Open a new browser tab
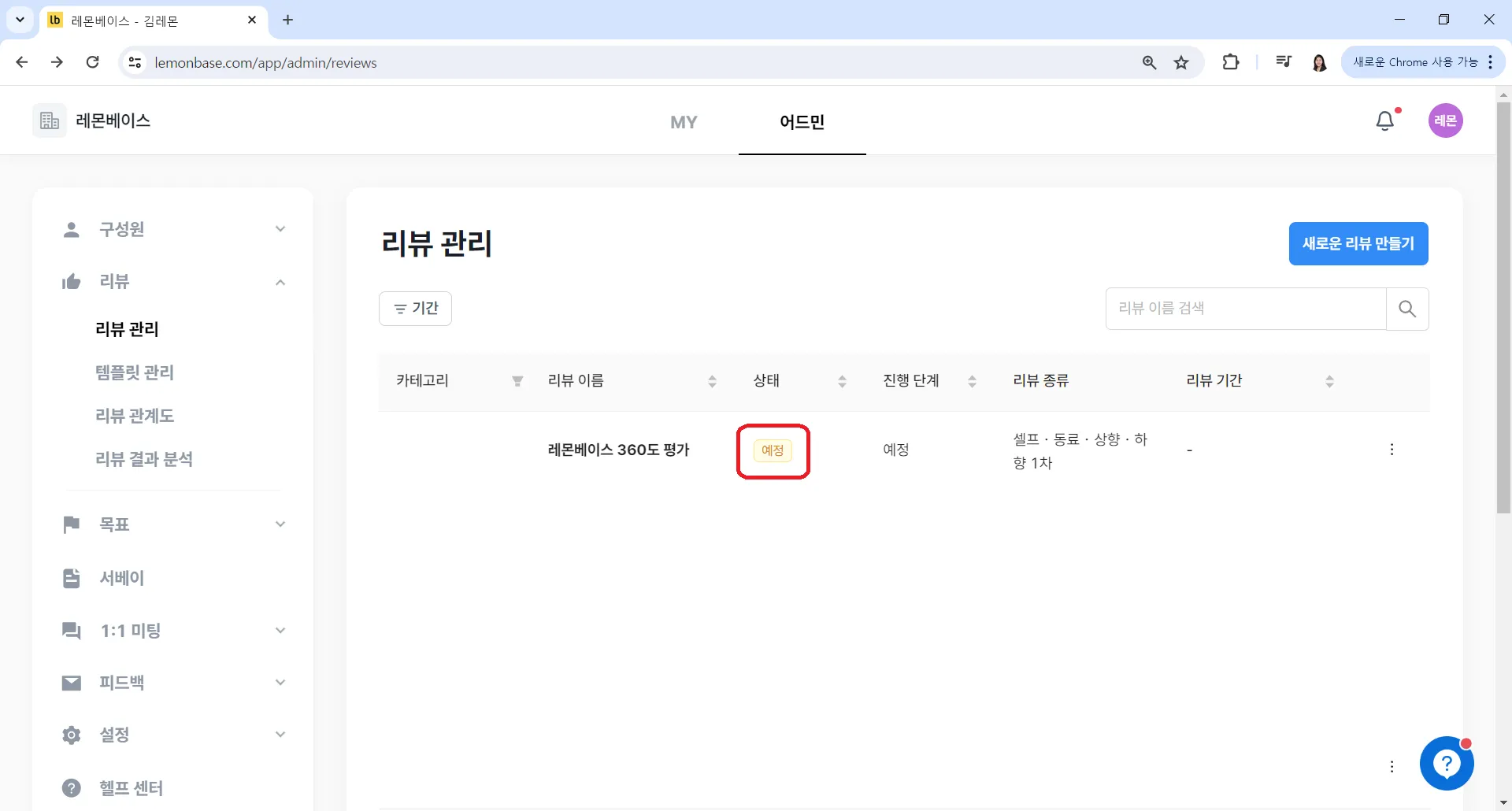Screen dimensions: 1512x811 point(288,20)
